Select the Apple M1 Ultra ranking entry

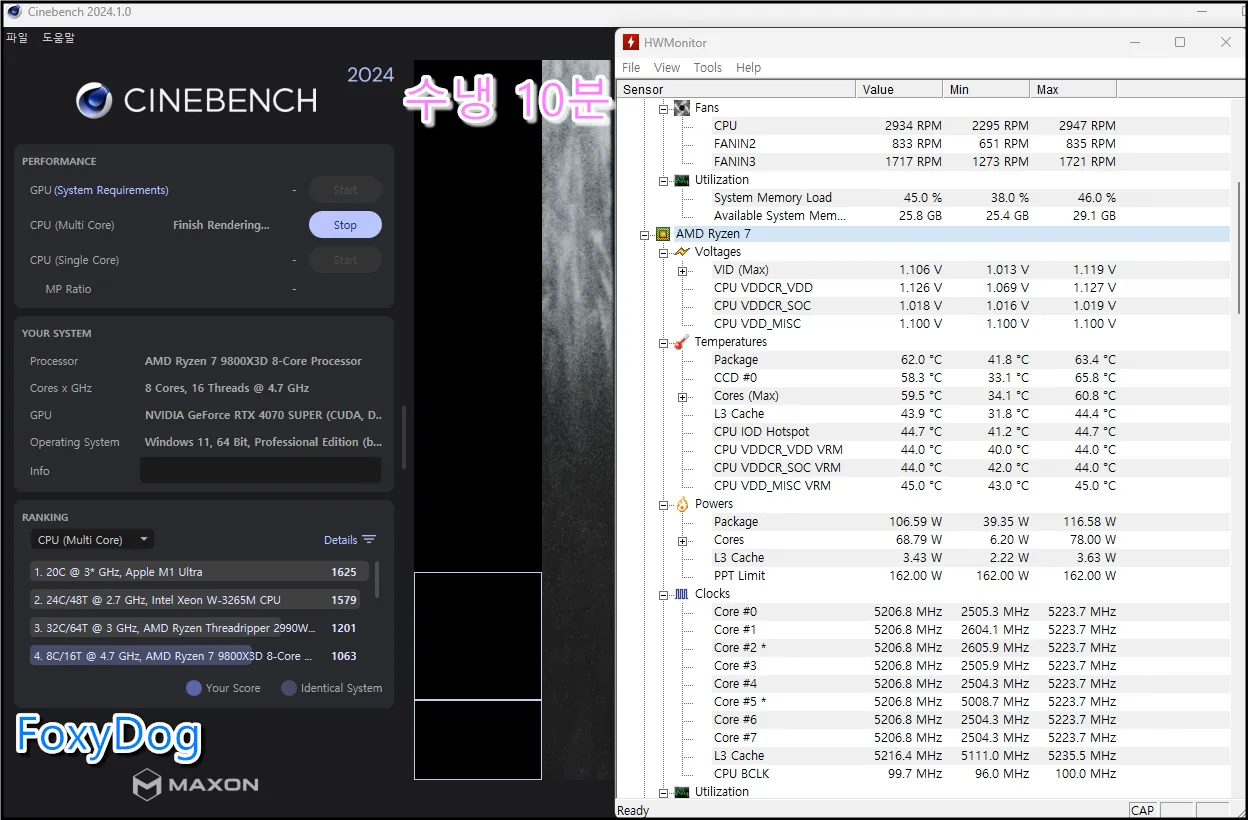(199, 572)
